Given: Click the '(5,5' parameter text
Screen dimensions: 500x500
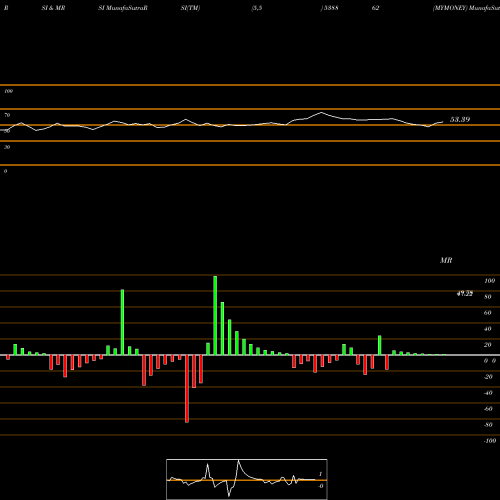Looking at the screenshot, I should click(x=257, y=8).
